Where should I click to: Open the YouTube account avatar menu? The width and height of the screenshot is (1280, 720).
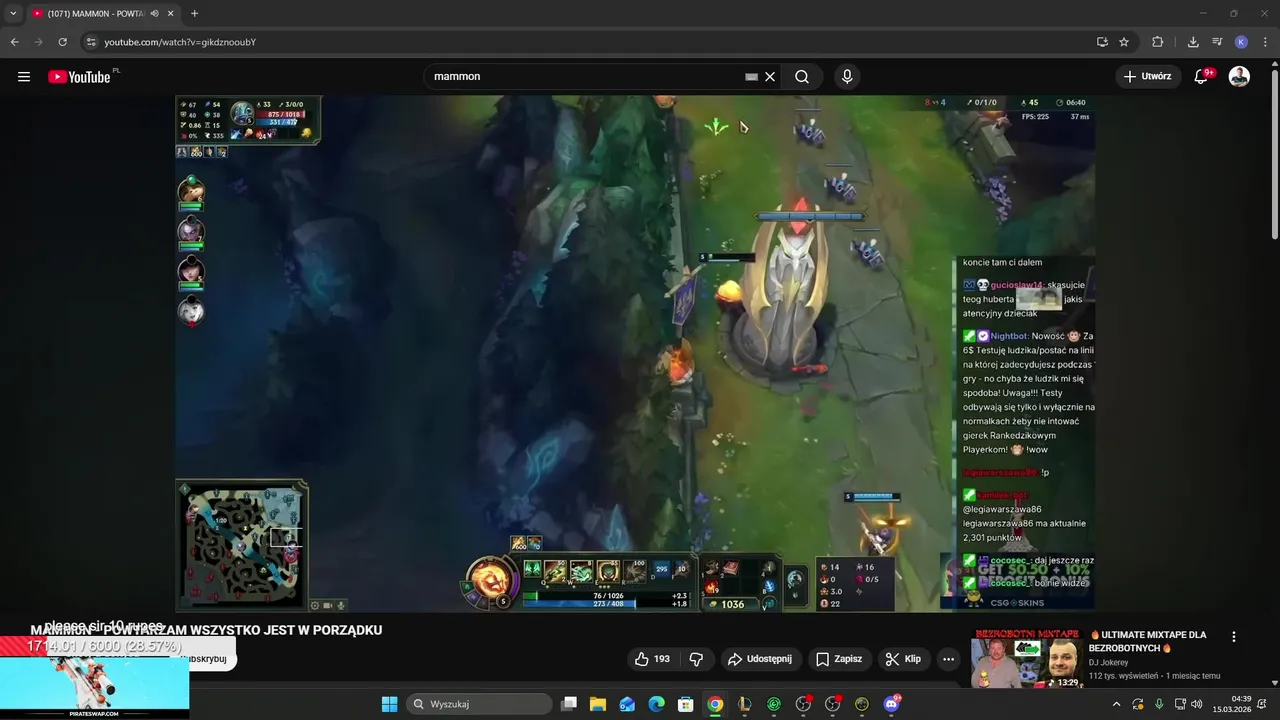(x=1239, y=77)
